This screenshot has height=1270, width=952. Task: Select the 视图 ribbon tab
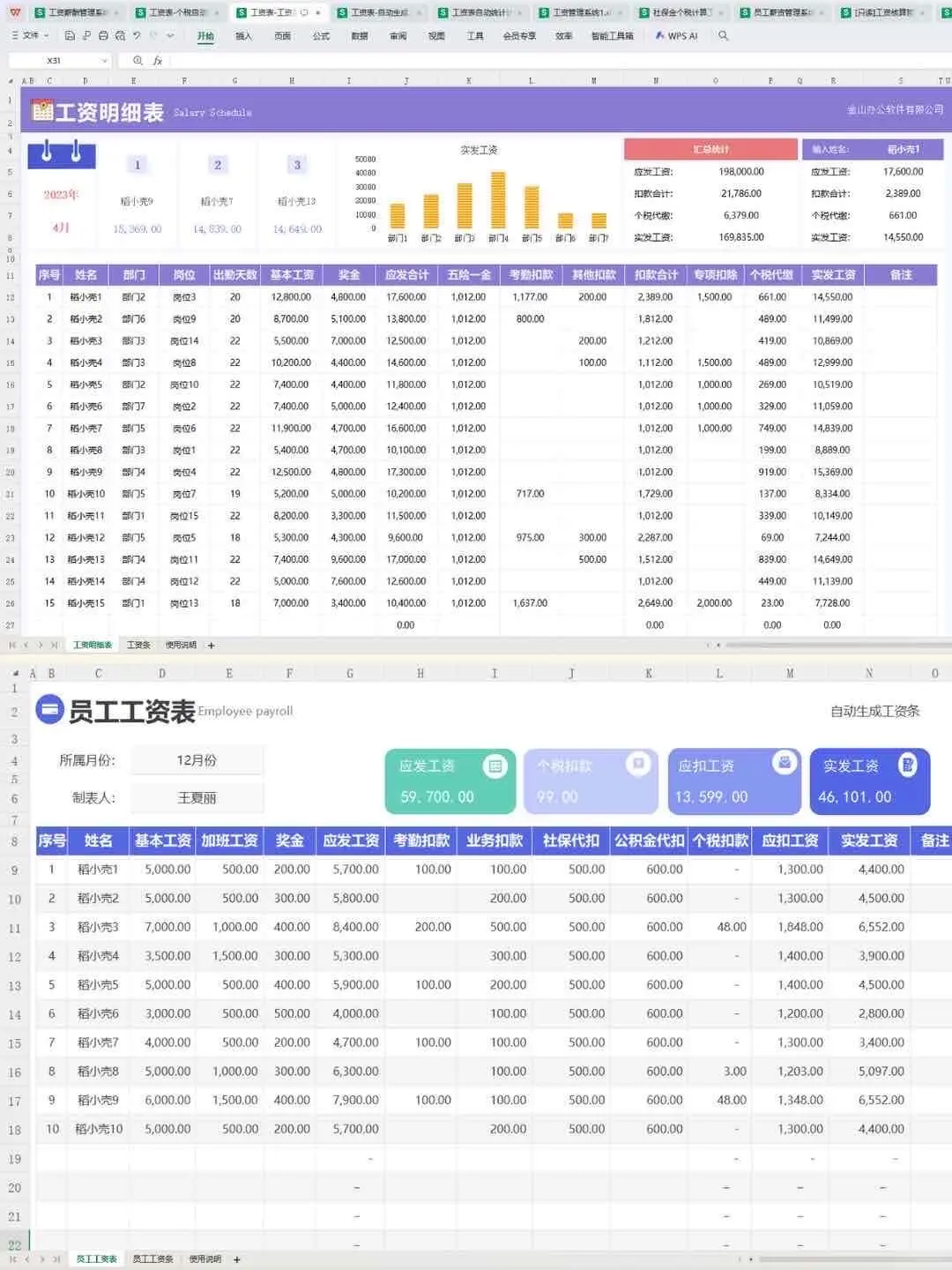(436, 36)
